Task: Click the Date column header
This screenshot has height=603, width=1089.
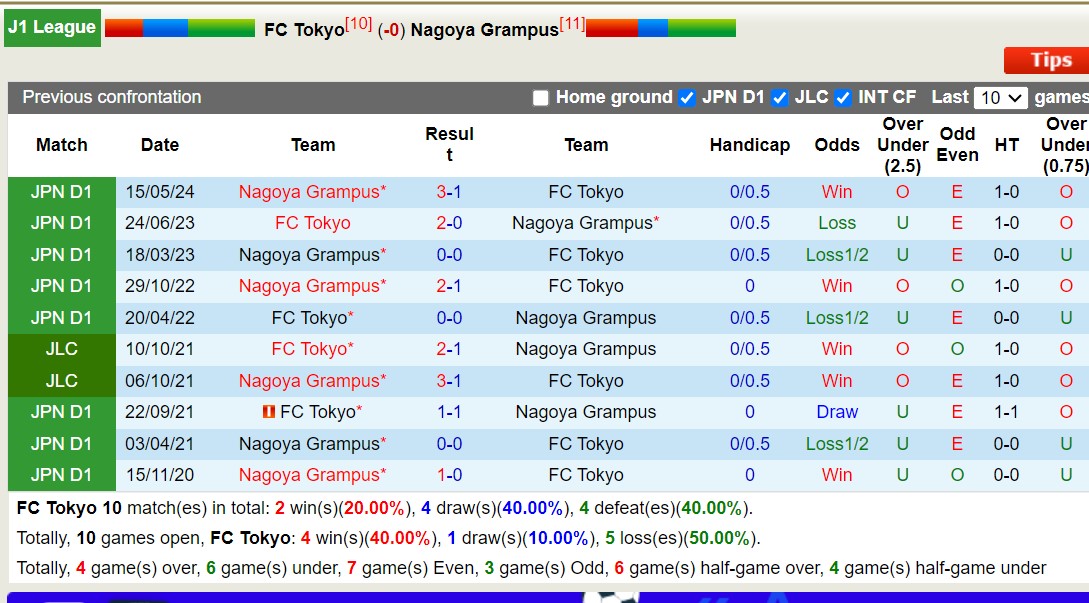Action: (160, 145)
